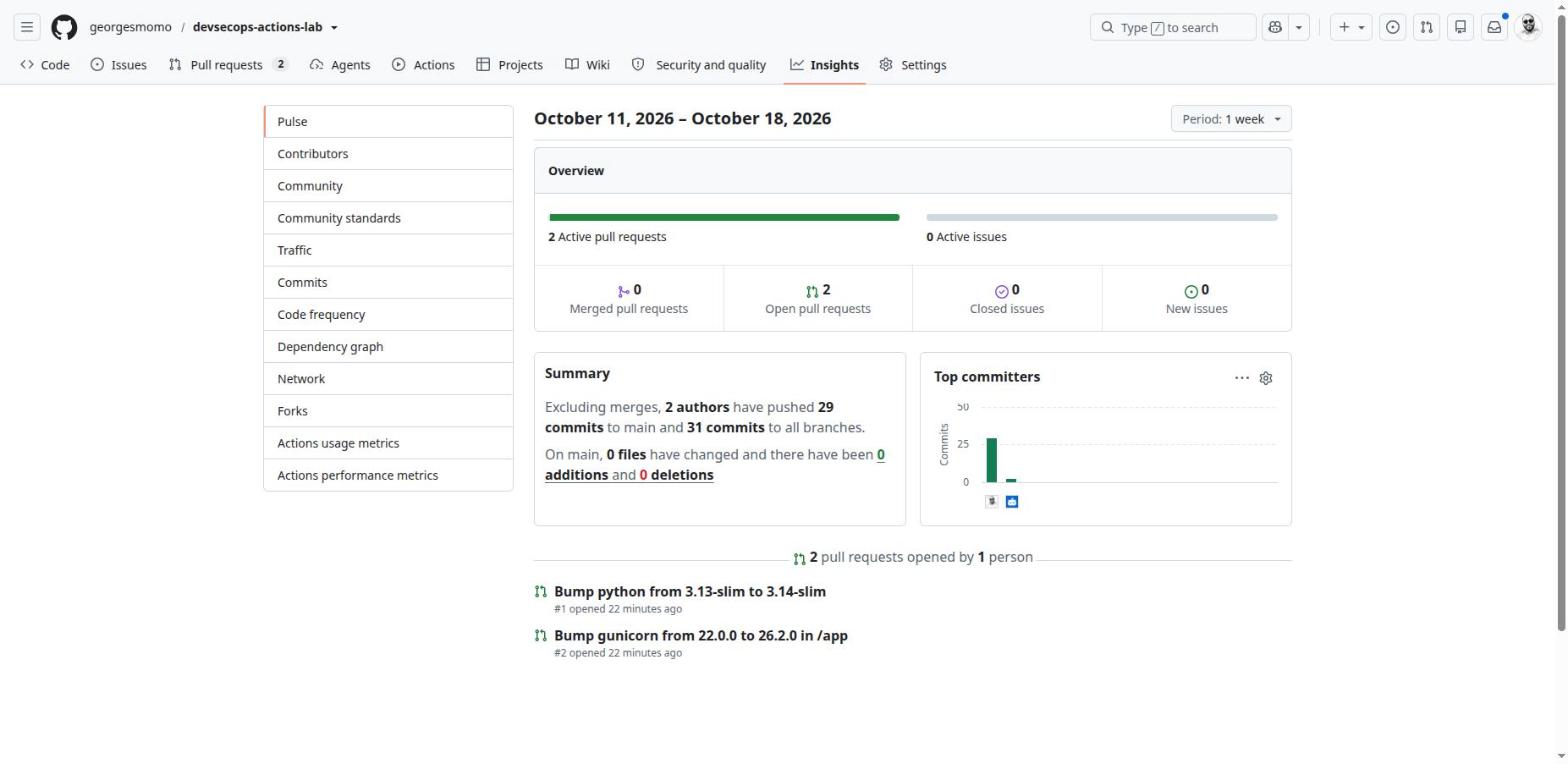1568x764 pixels.
Task: Select Pulse in the insights sidebar
Action: [388, 122]
